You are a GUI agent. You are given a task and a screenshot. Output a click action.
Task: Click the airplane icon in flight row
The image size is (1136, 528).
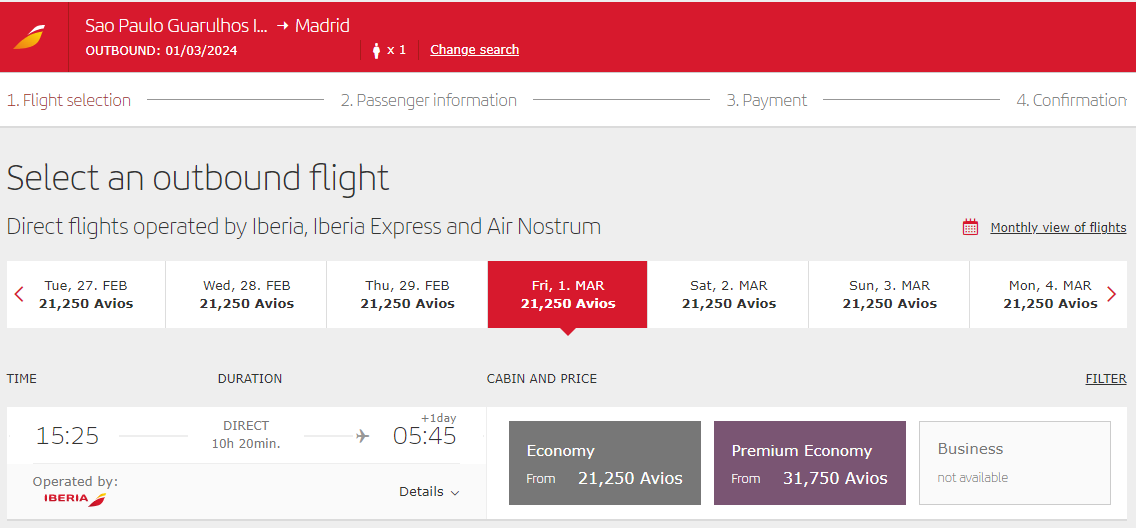pyautogui.click(x=362, y=436)
